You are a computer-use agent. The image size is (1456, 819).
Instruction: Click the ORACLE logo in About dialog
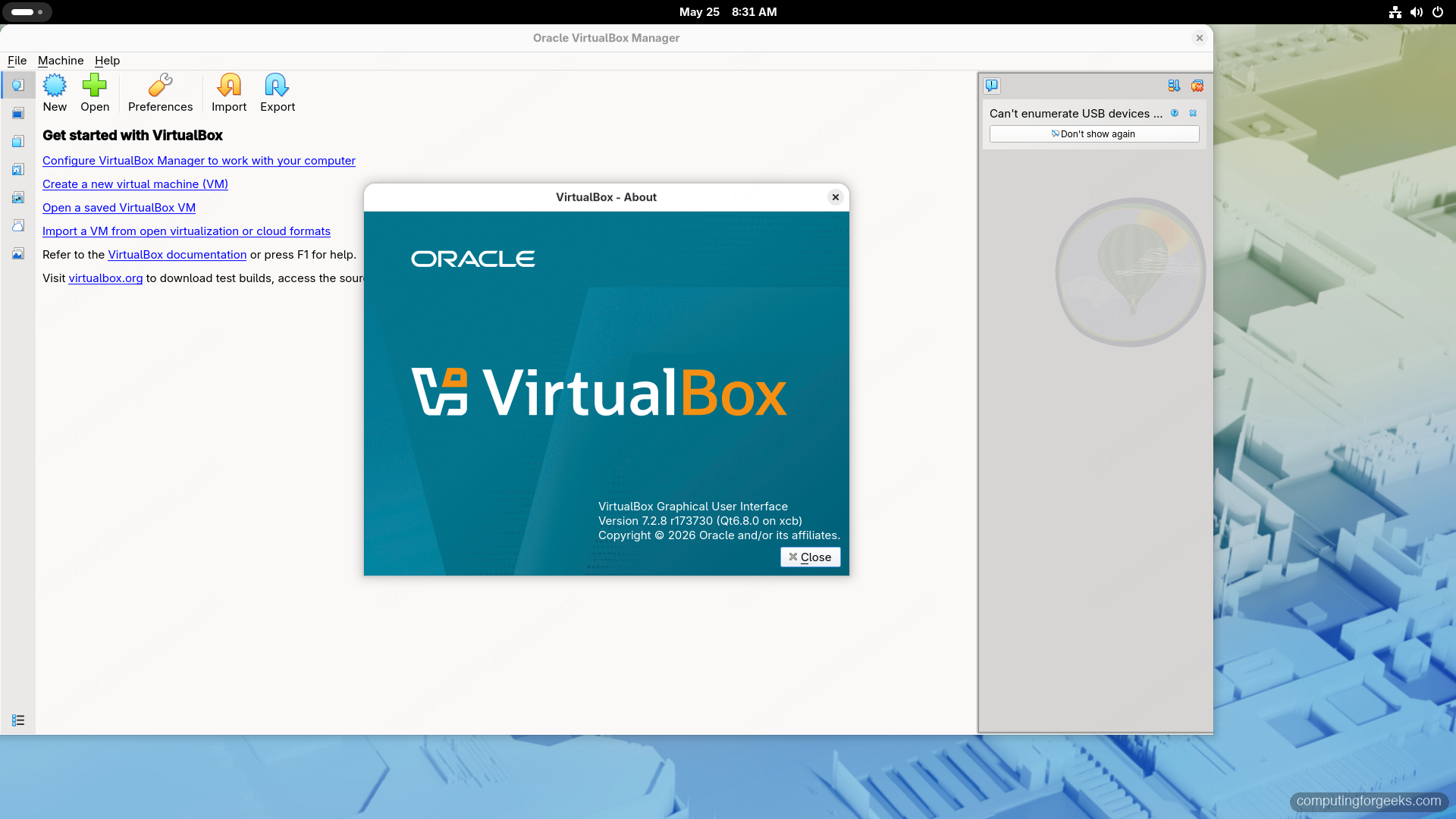point(473,259)
